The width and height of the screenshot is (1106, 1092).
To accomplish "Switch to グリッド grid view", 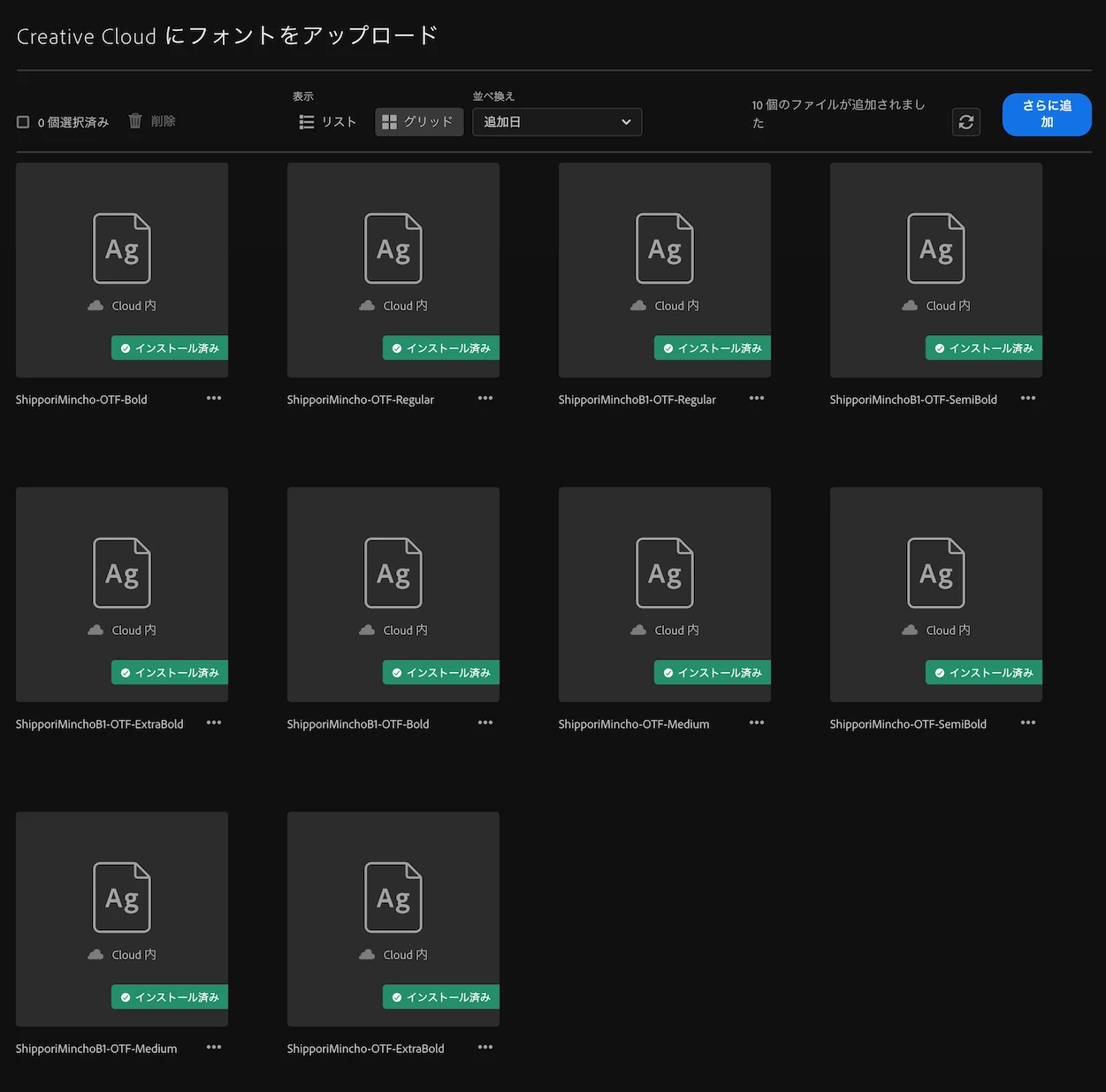I will click(x=419, y=122).
